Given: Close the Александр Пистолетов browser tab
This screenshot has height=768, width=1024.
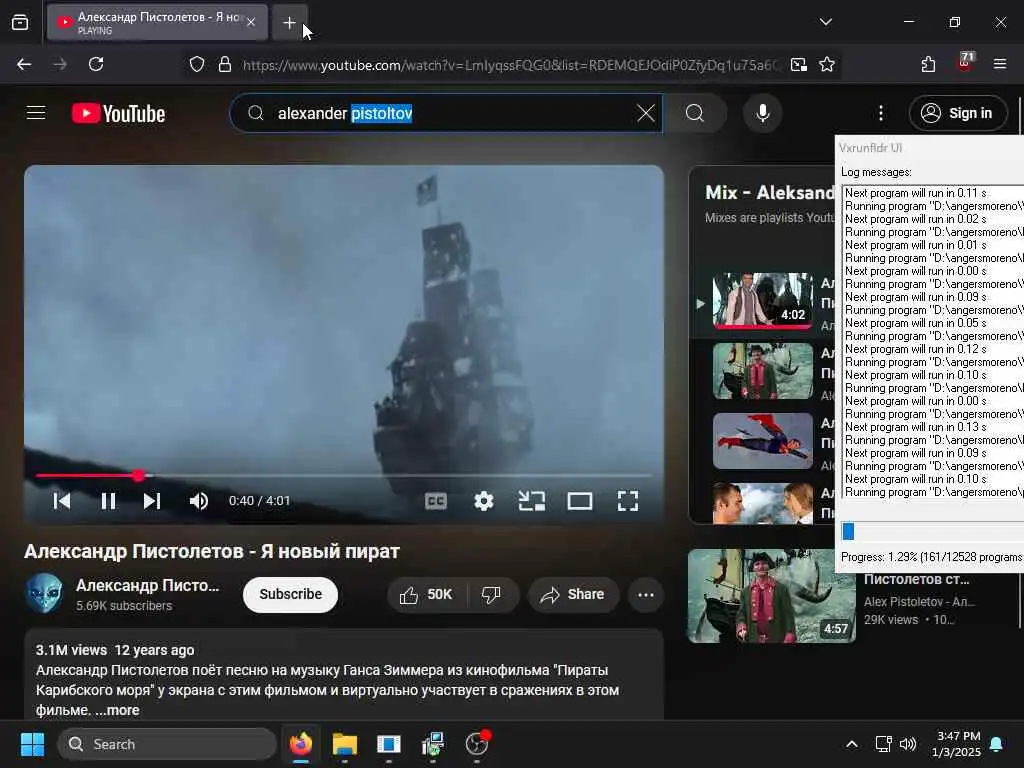Looking at the screenshot, I should [251, 22].
